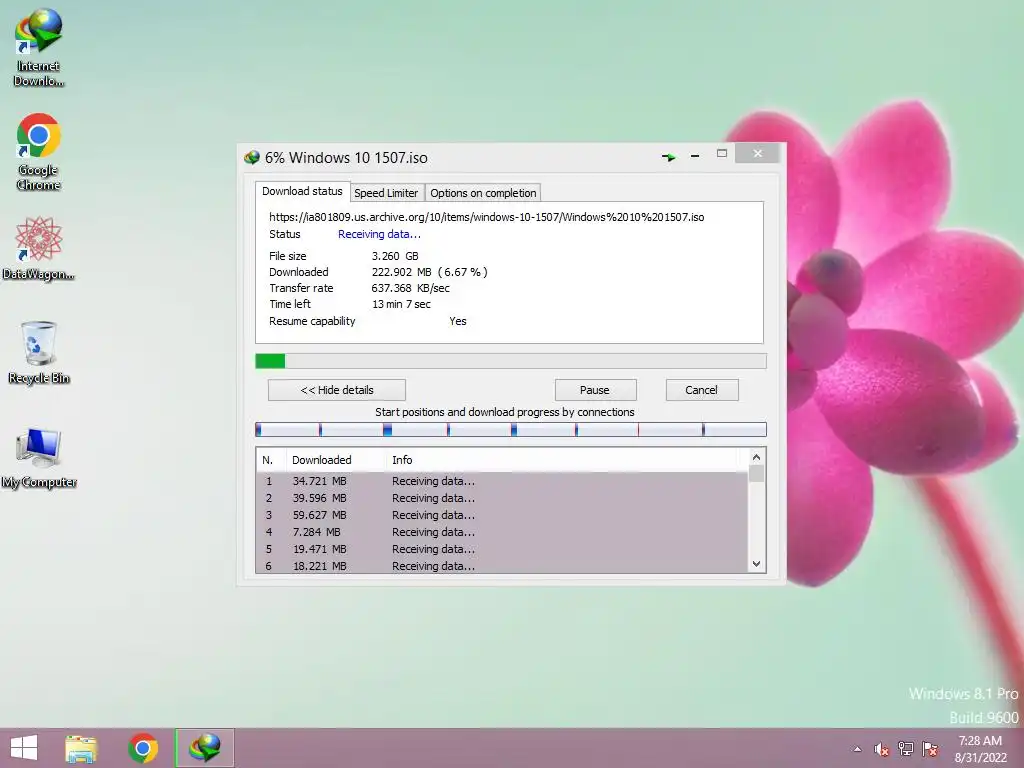The image size is (1024, 768).
Task: Click the 3.260 GB file size value
Action: (395, 256)
